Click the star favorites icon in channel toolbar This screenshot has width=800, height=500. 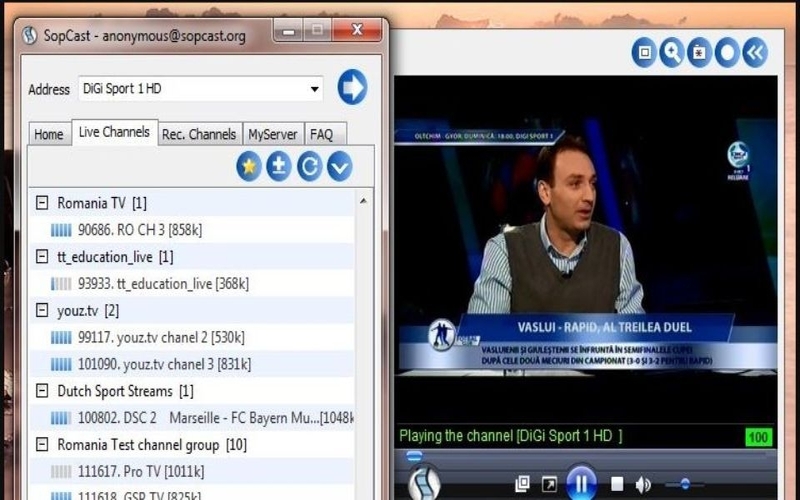[x=249, y=166]
